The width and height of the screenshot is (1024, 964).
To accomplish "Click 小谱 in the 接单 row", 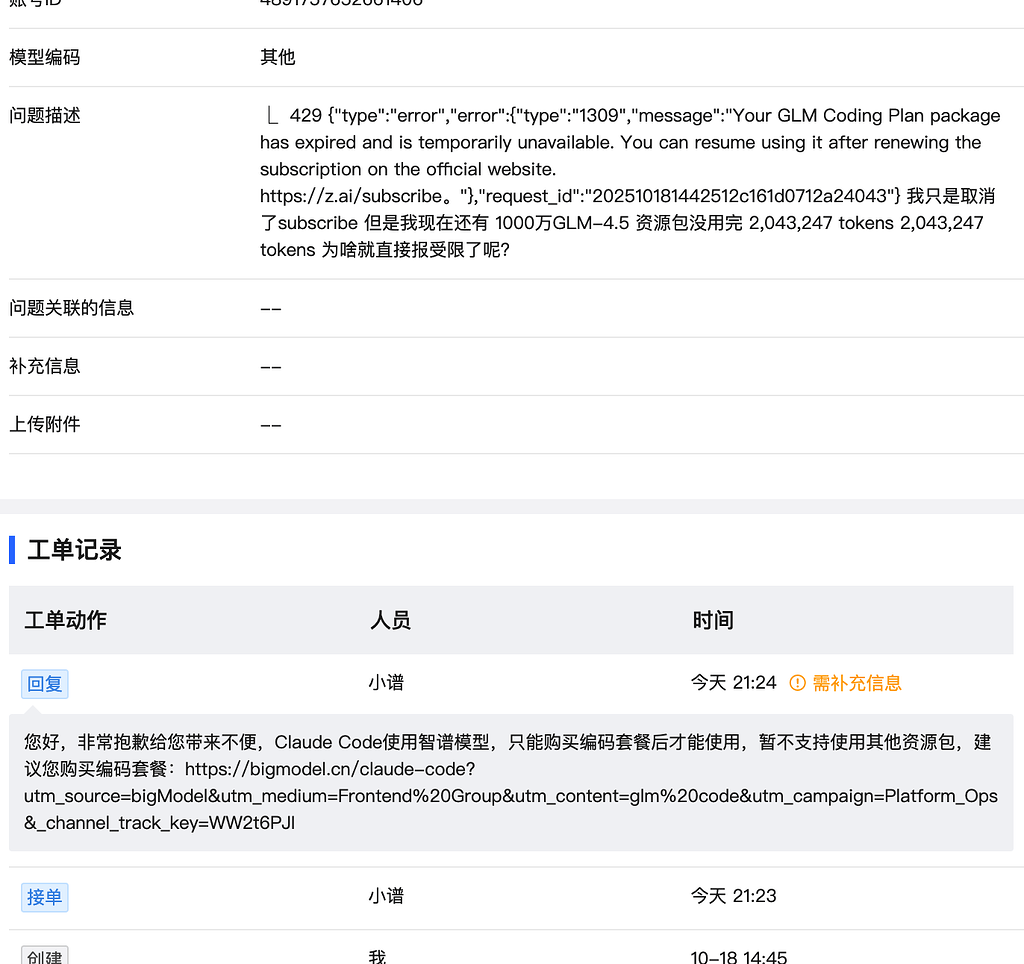I will click(386, 896).
